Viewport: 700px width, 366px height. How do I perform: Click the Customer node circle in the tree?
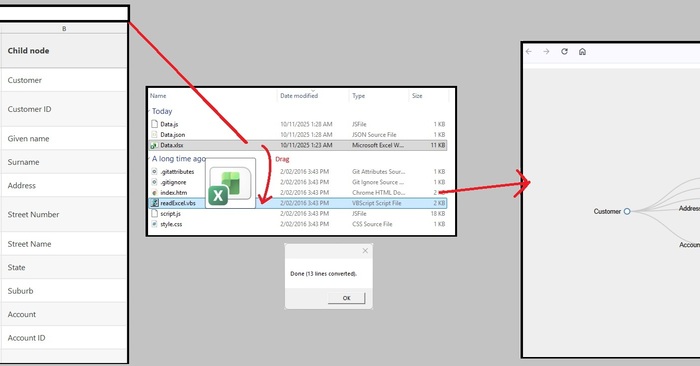(627, 212)
